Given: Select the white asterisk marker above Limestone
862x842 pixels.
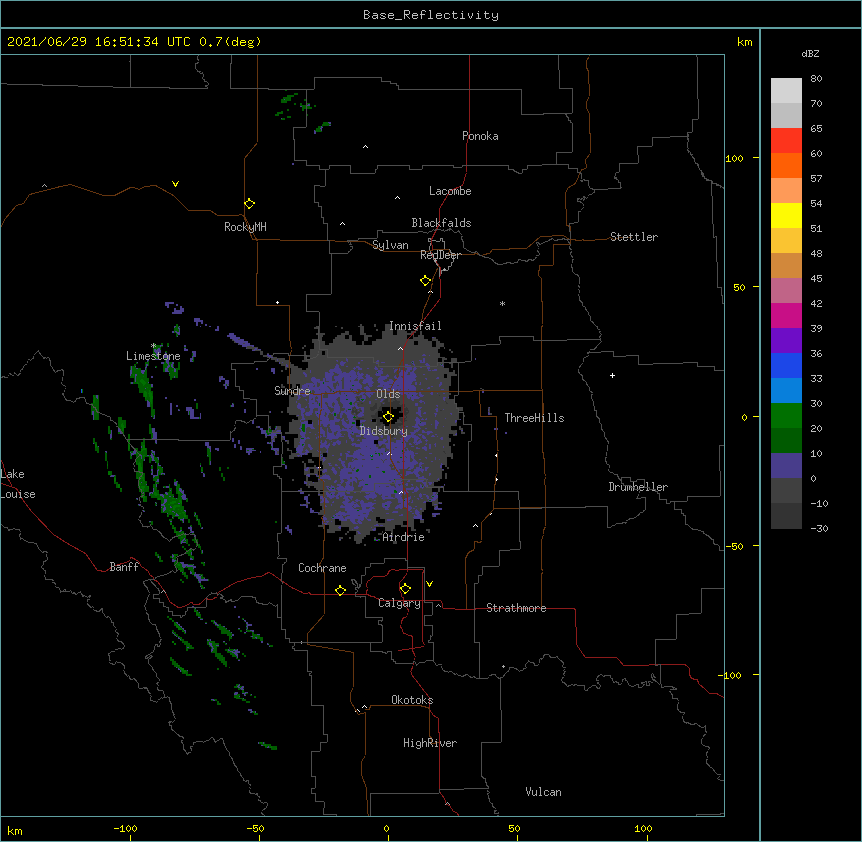Looking at the screenshot, I should pos(154,346).
